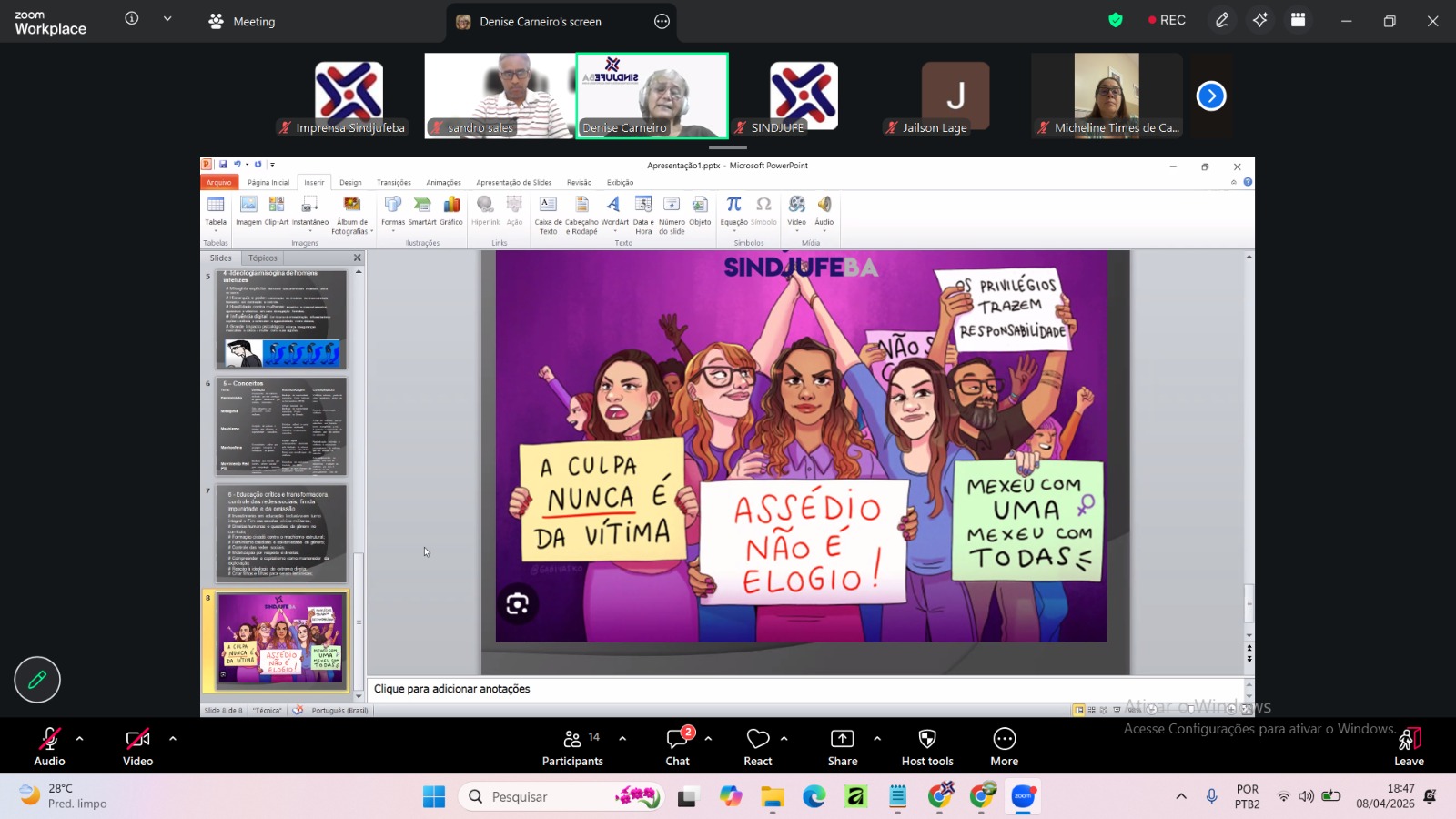The width and height of the screenshot is (1456, 819).
Task: Toggle the green annotation pencil circle
Action: [37, 680]
